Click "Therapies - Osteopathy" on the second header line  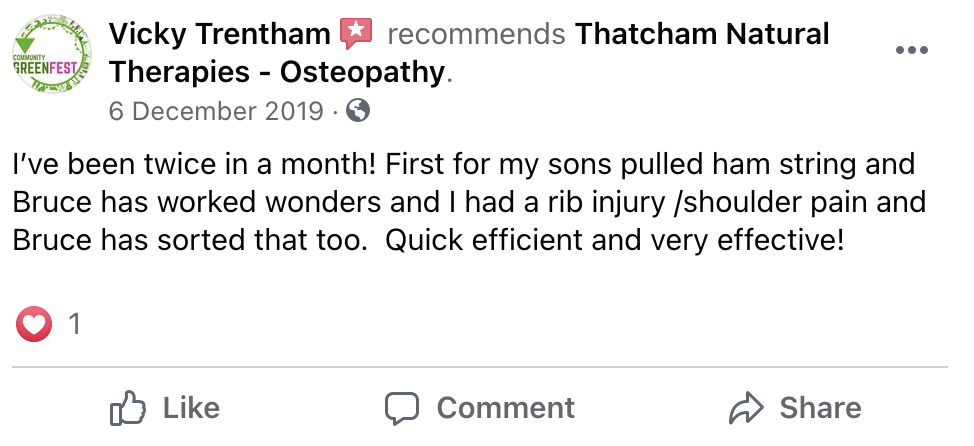(276, 73)
